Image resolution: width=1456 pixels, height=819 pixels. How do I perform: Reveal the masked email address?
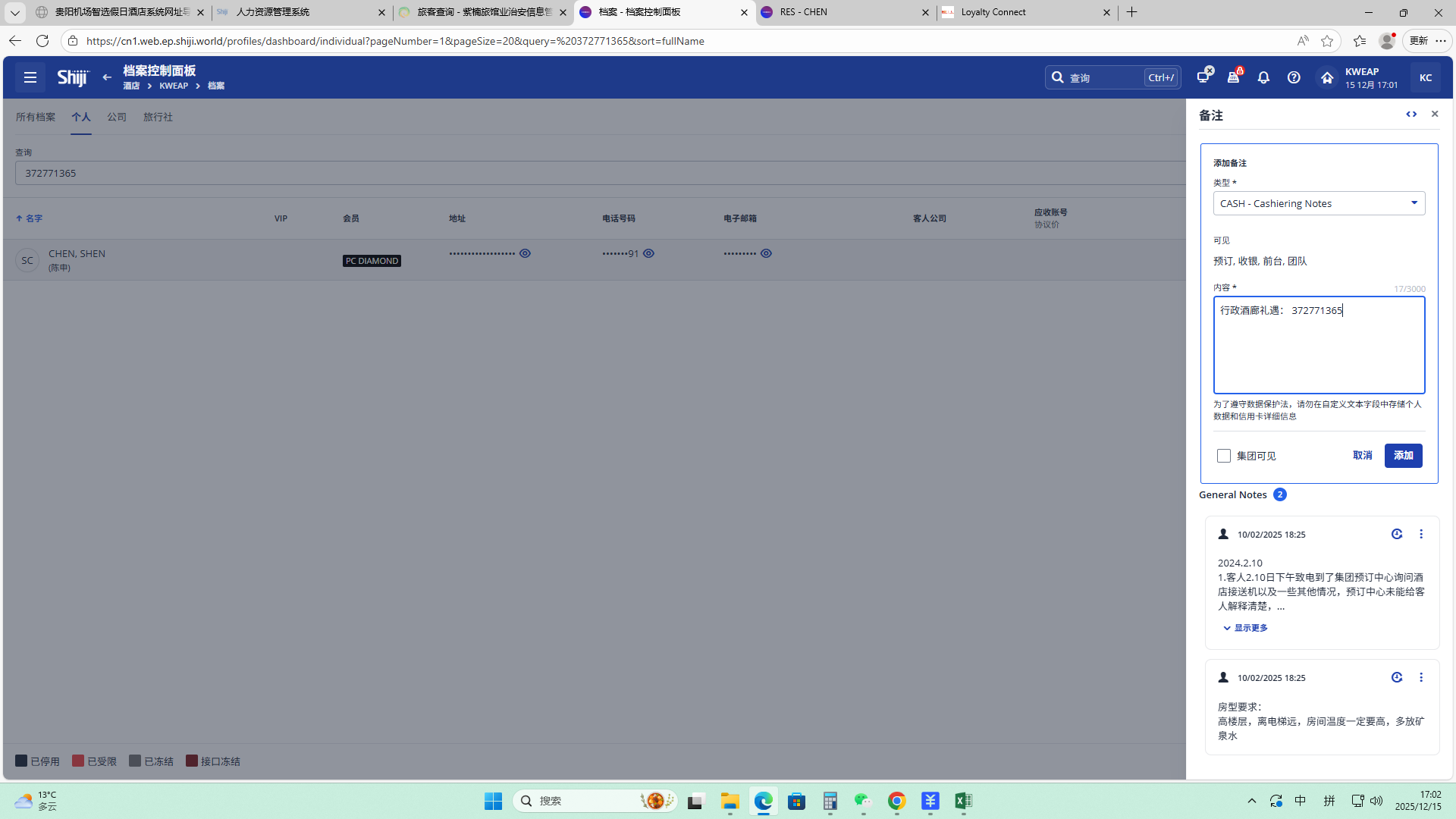(766, 253)
